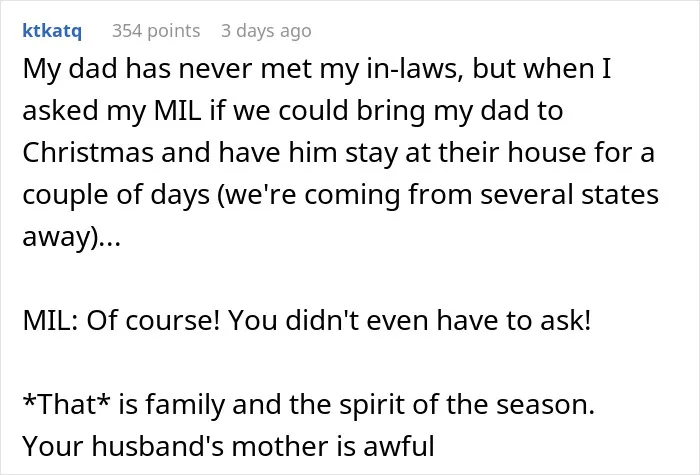Click the line Your husband's mother is awful
The width and height of the screenshot is (700, 475).
tap(228, 446)
